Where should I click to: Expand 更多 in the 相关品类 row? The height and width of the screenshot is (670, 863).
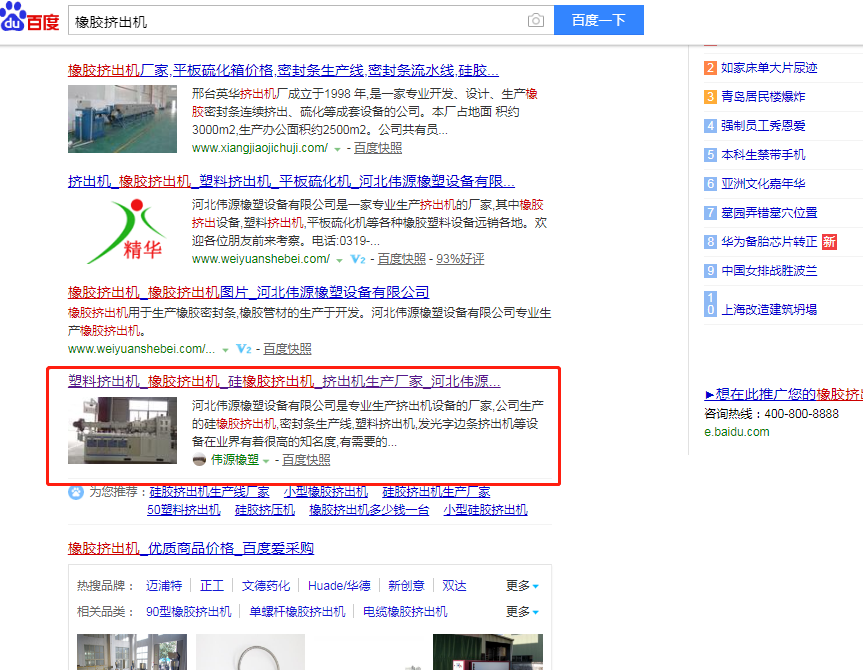pyautogui.click(x=522, y=612)
